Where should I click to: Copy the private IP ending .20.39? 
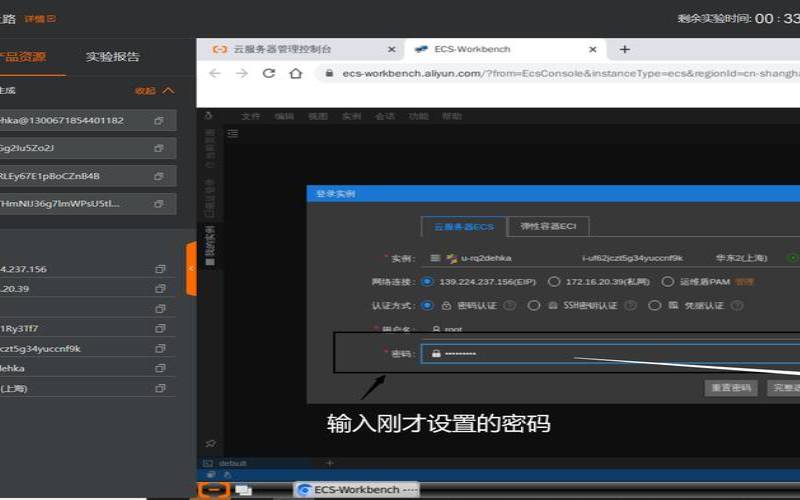160,289
